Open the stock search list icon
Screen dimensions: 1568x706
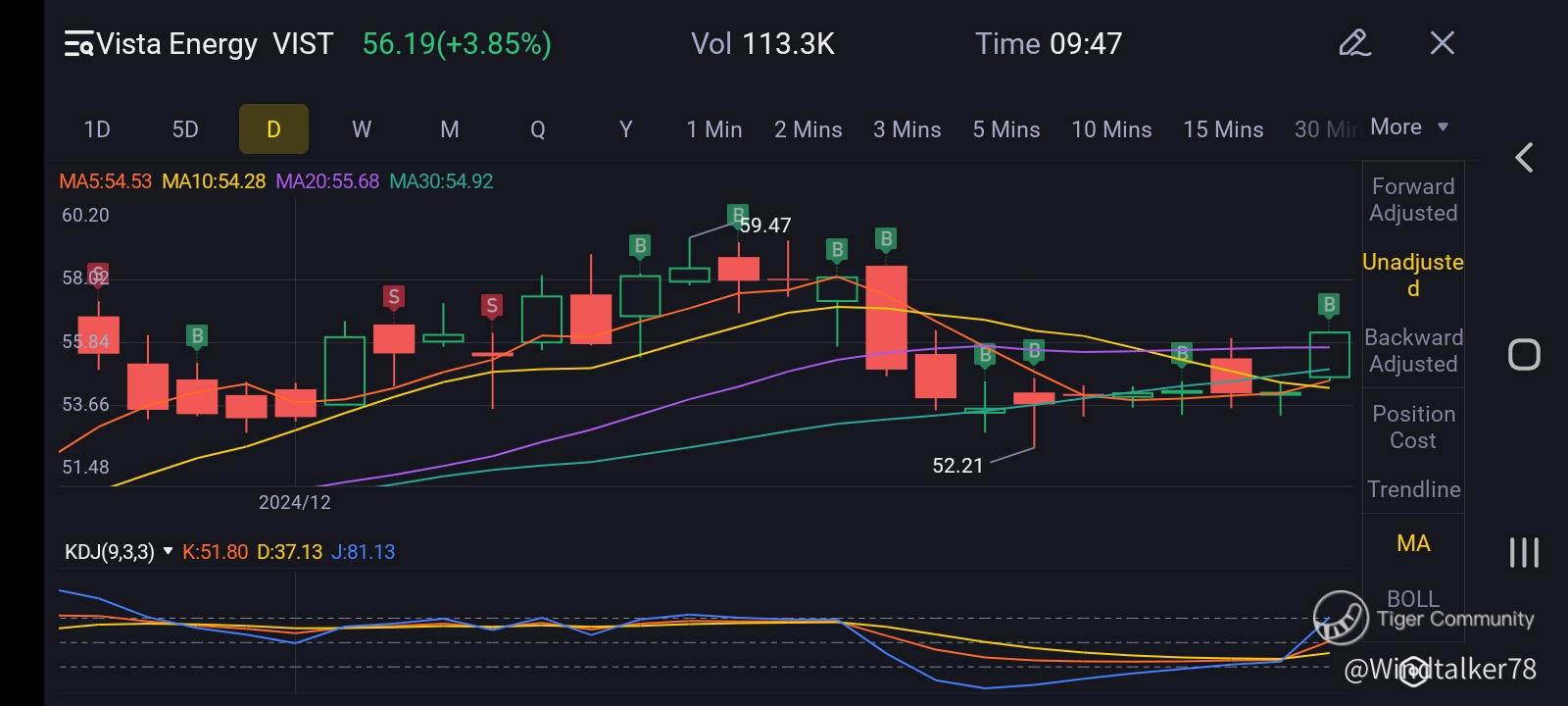coord(78,44)
